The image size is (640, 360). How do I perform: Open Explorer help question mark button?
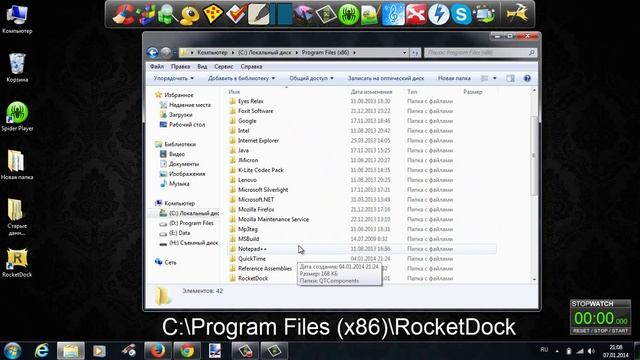tap(527, 78)
